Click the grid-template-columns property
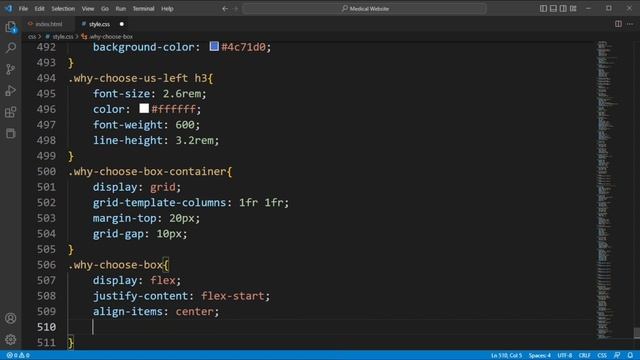Viewport: 640px width, 360px height. [159, 202]
